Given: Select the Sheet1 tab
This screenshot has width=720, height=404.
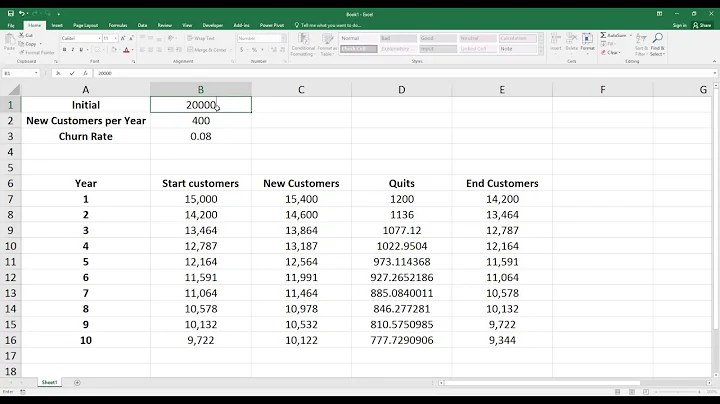Looking at the screenshot, I should tap(49, 382).
